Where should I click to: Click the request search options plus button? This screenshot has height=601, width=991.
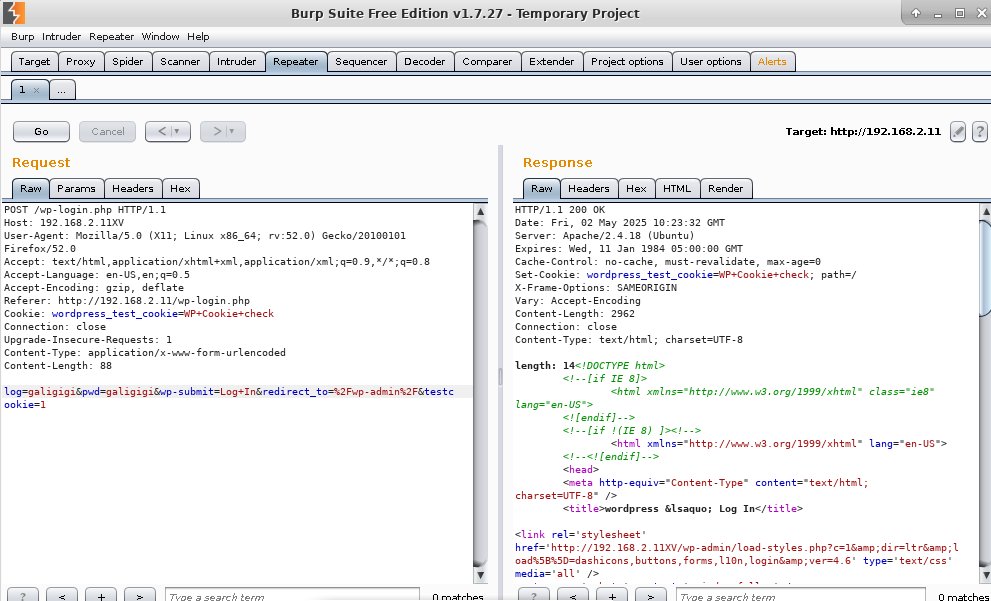100,596
